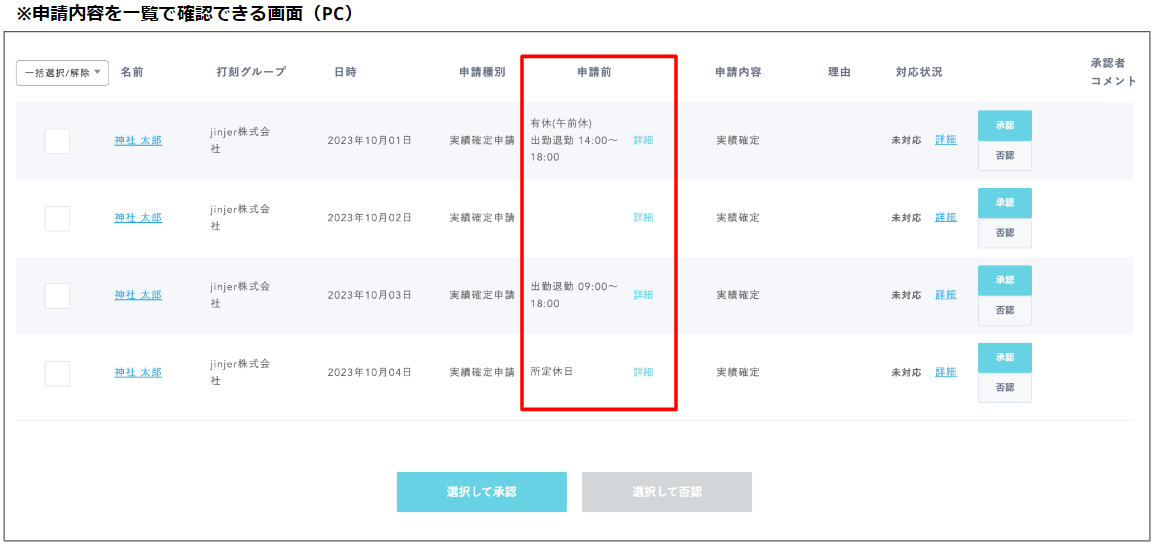Open the 一括選択/解除 dropdown

62,73
